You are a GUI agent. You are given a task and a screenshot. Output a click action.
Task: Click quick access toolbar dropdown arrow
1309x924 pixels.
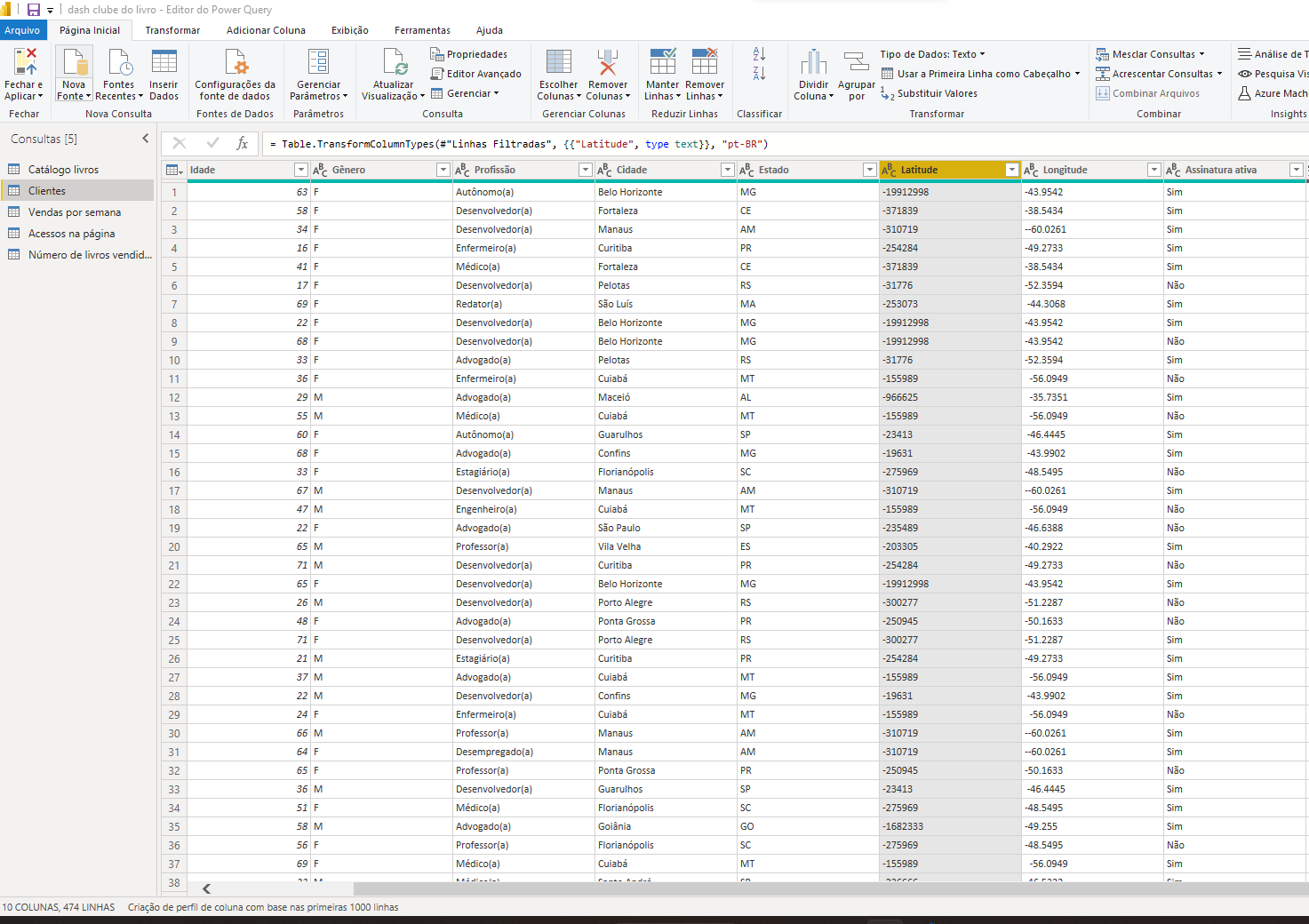[51, 11]
